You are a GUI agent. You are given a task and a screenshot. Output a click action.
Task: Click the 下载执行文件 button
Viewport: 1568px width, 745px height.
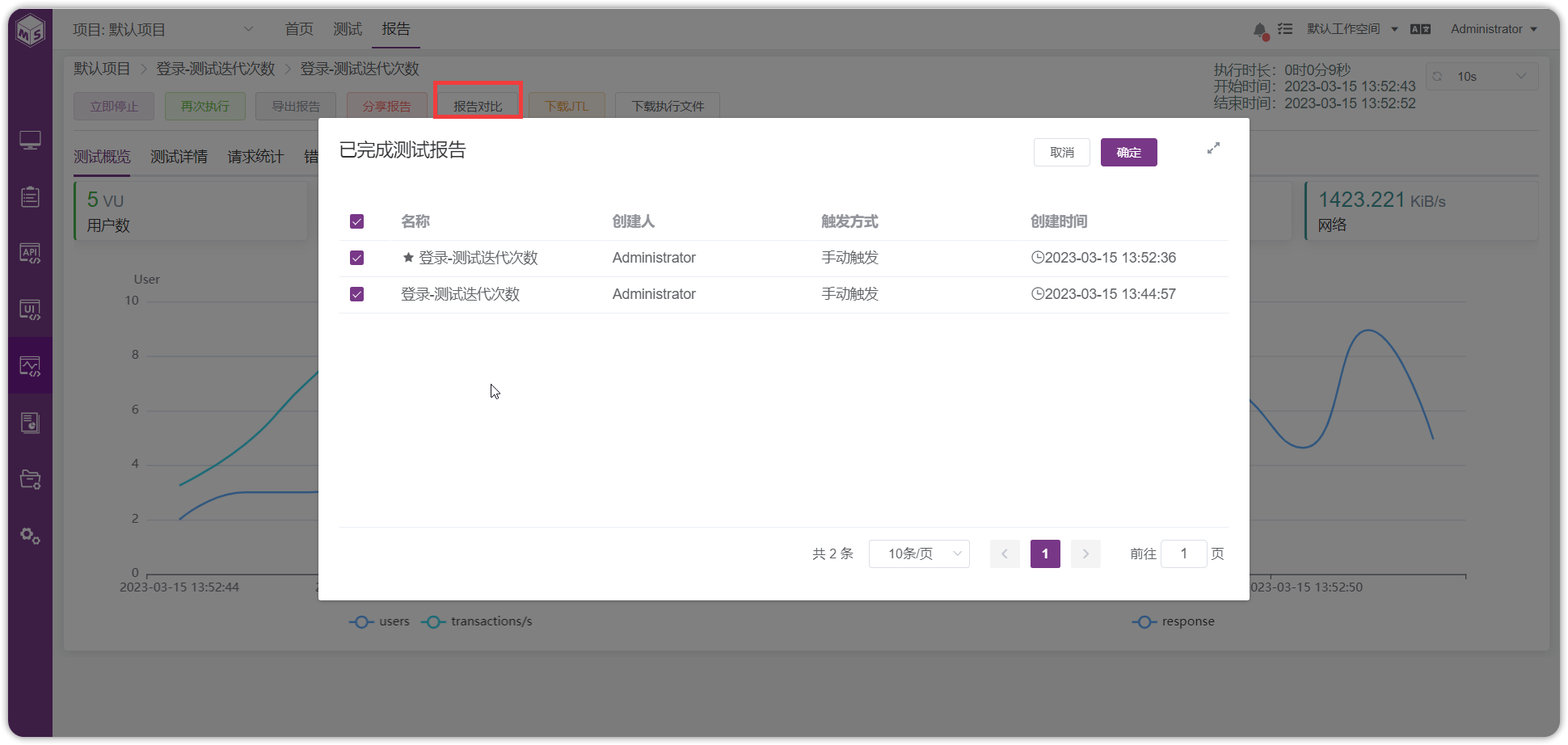(x=668, y=106)
